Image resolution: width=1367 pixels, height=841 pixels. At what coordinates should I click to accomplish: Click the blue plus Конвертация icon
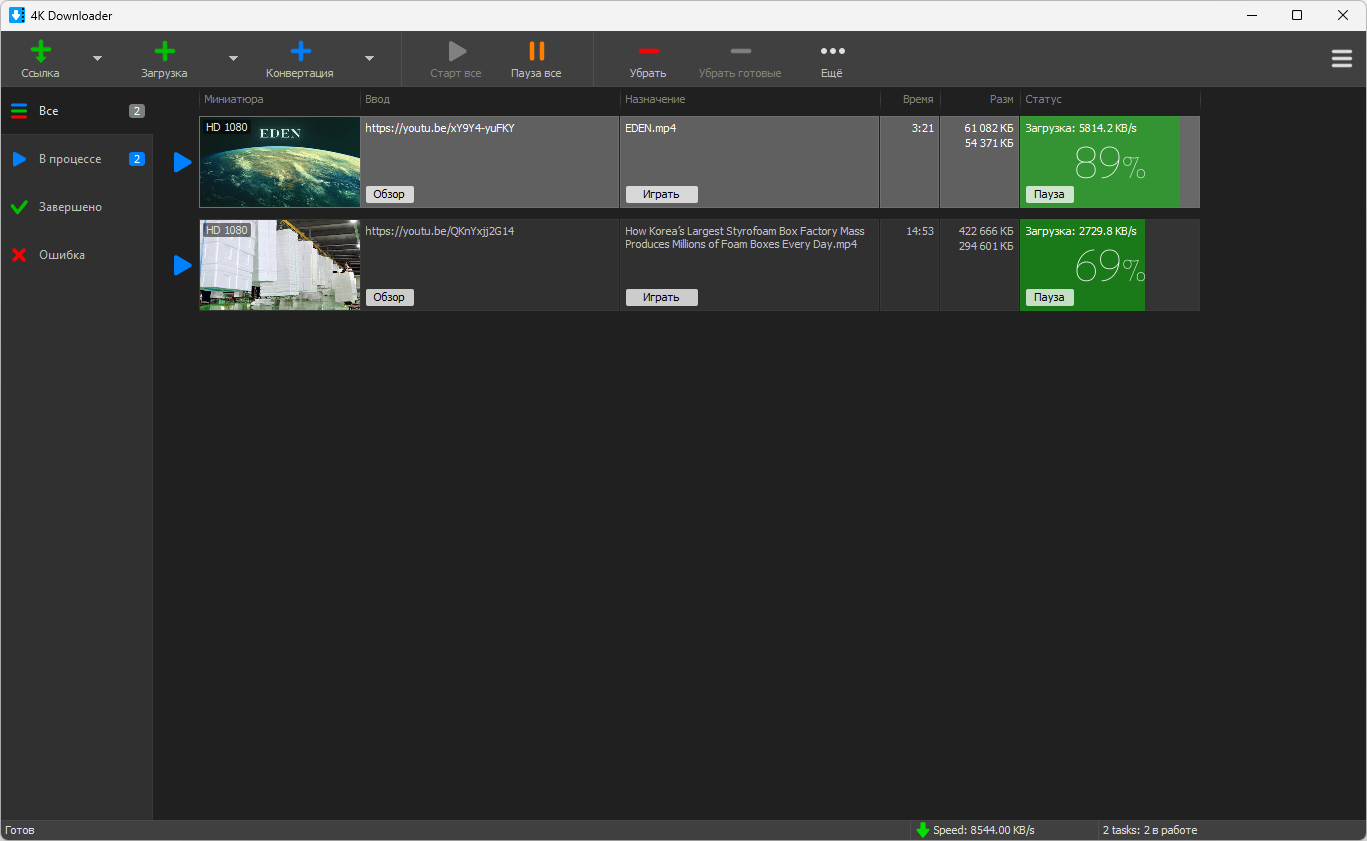(x=300, y=52)
